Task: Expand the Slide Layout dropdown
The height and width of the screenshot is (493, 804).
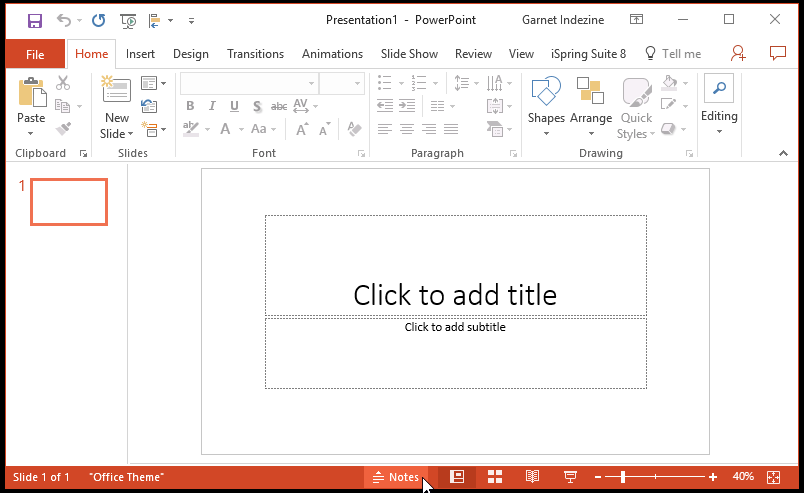Action: 153,83
